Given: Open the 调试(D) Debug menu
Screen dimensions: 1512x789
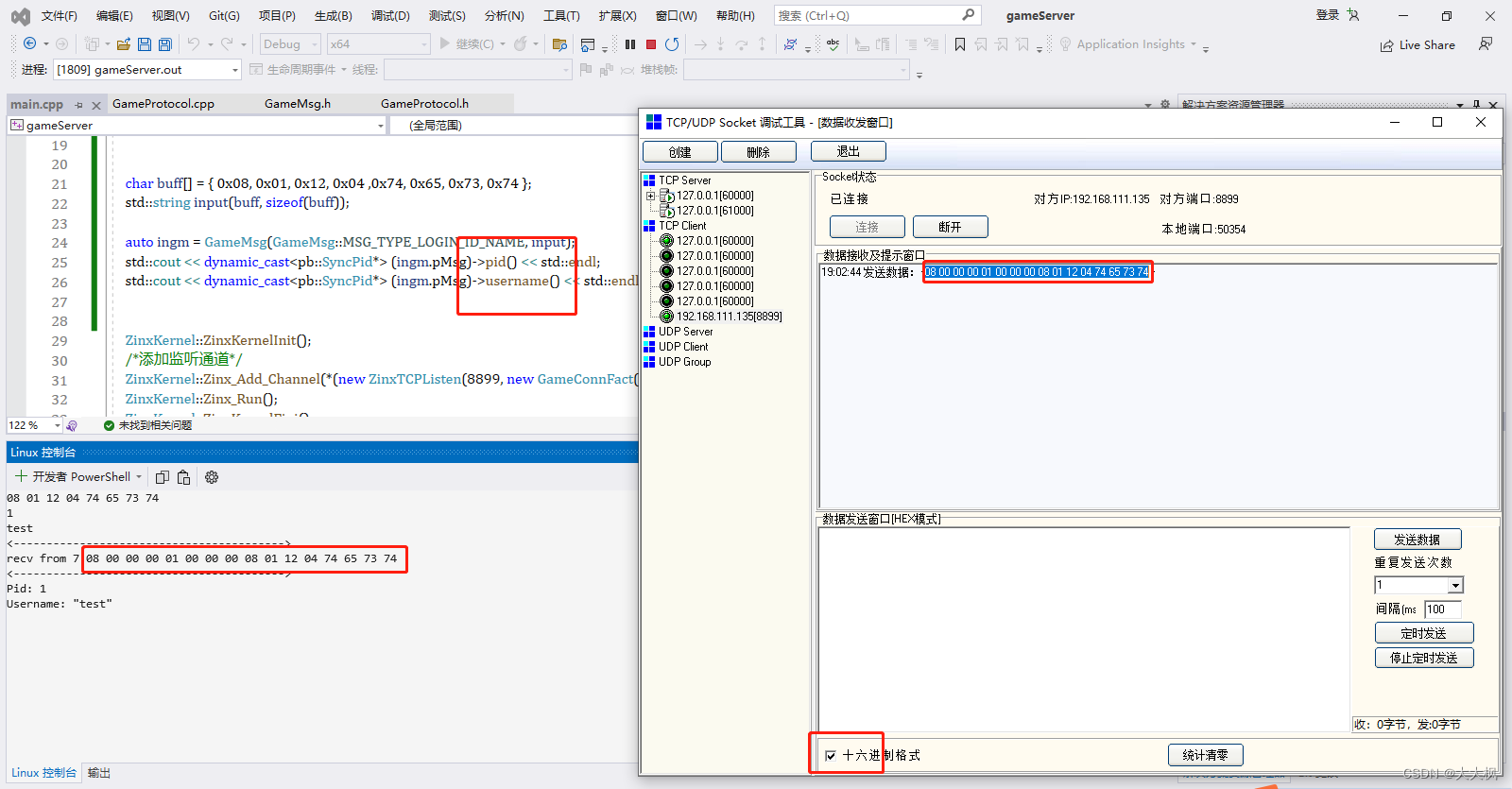Looking at the screenshot, I should pyautogui.click(x=390, y=16).
